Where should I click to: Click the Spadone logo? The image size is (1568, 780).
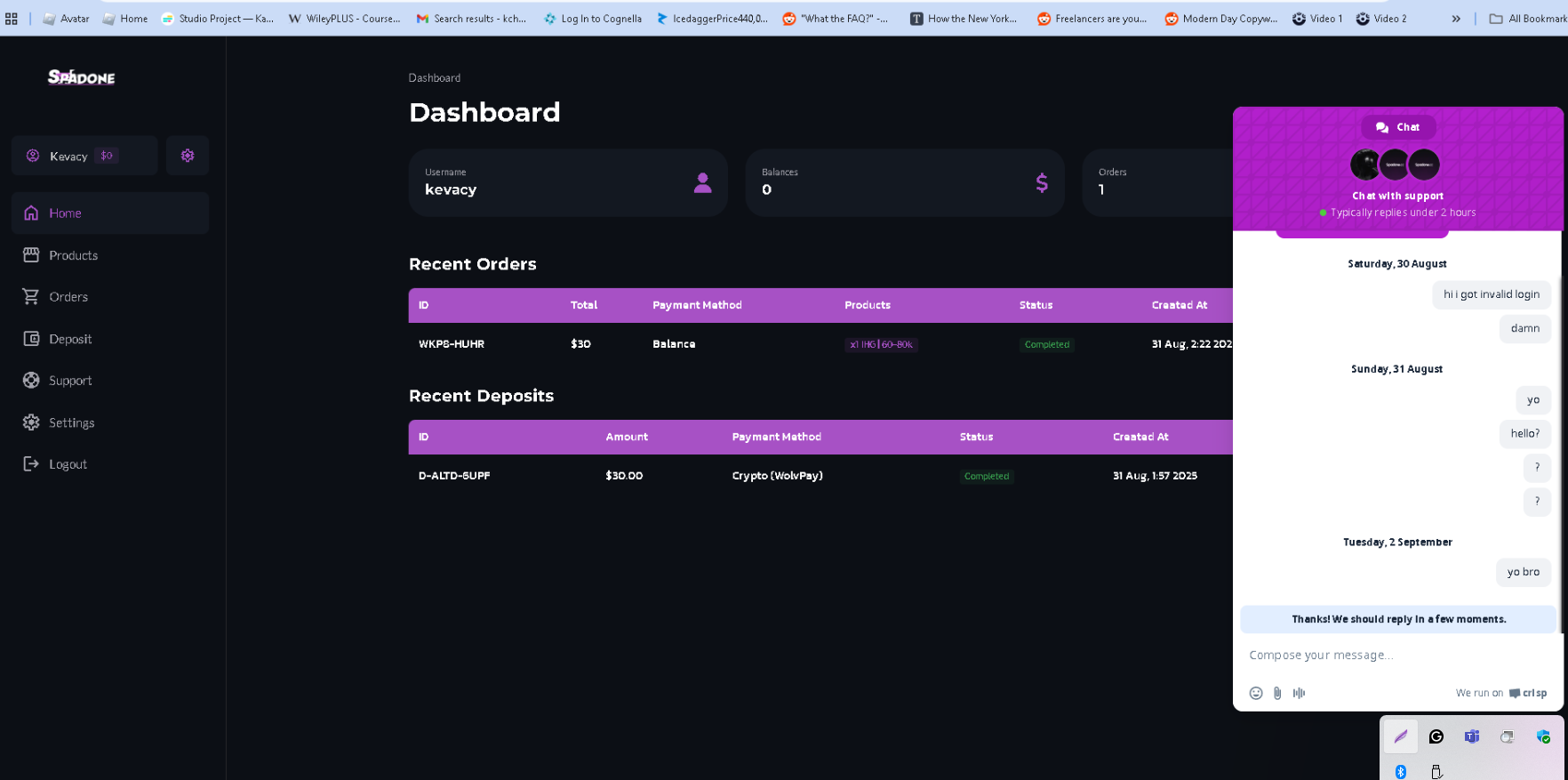point(81,77)
